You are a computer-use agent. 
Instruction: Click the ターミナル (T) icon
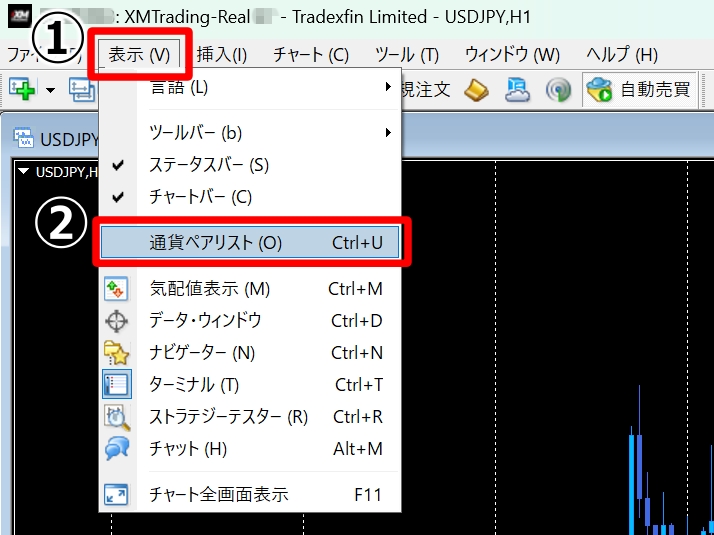coord(117,385)
